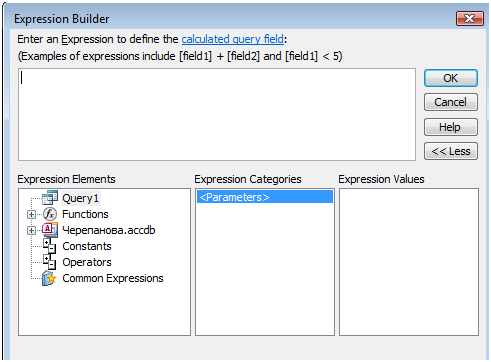Image resolution: width=491 pixels, height=362 pixels.
Task: Click inside the expression text box
Action: [x=217, y=115]
